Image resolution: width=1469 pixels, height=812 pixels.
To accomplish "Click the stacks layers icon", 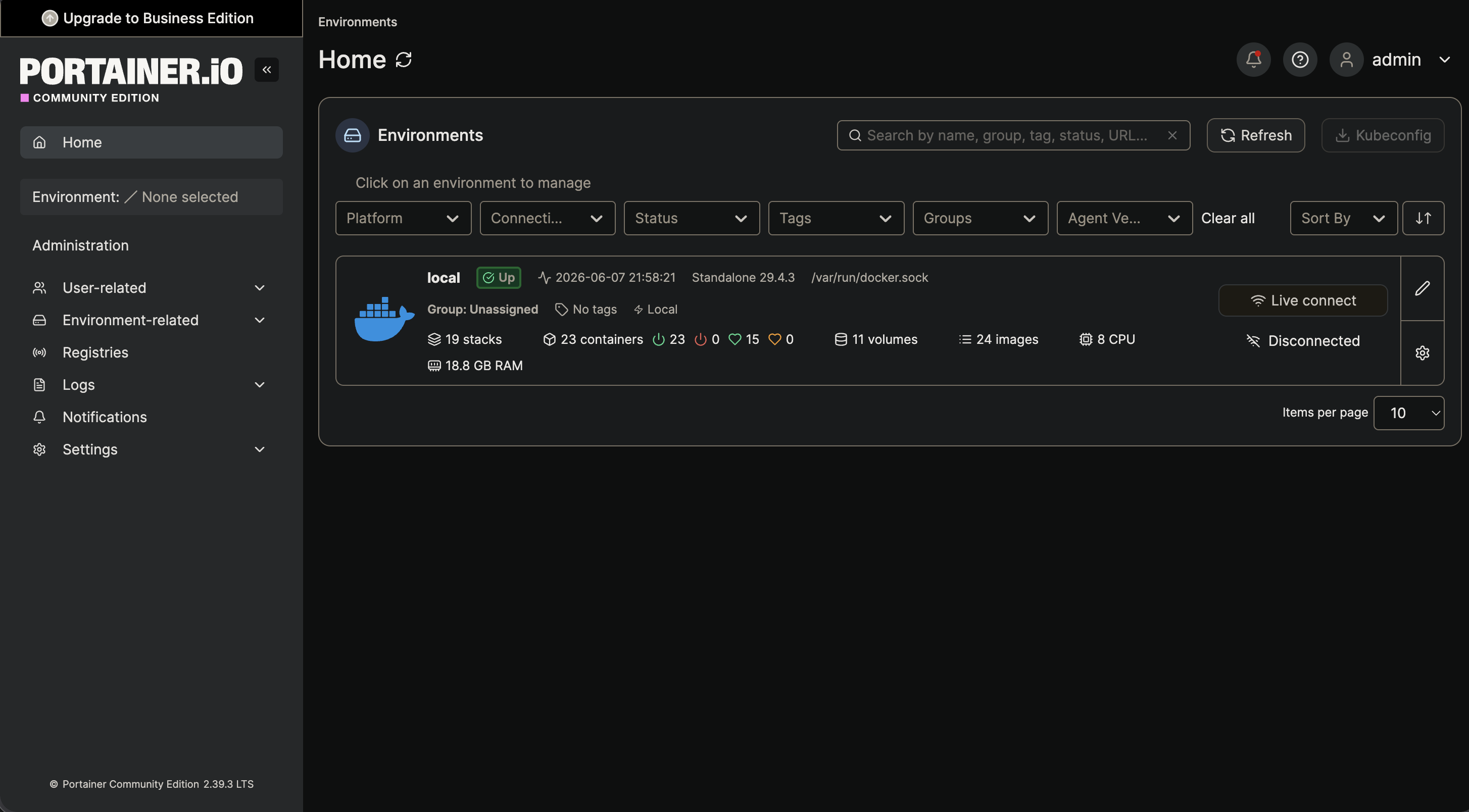I will click(434, 339).
